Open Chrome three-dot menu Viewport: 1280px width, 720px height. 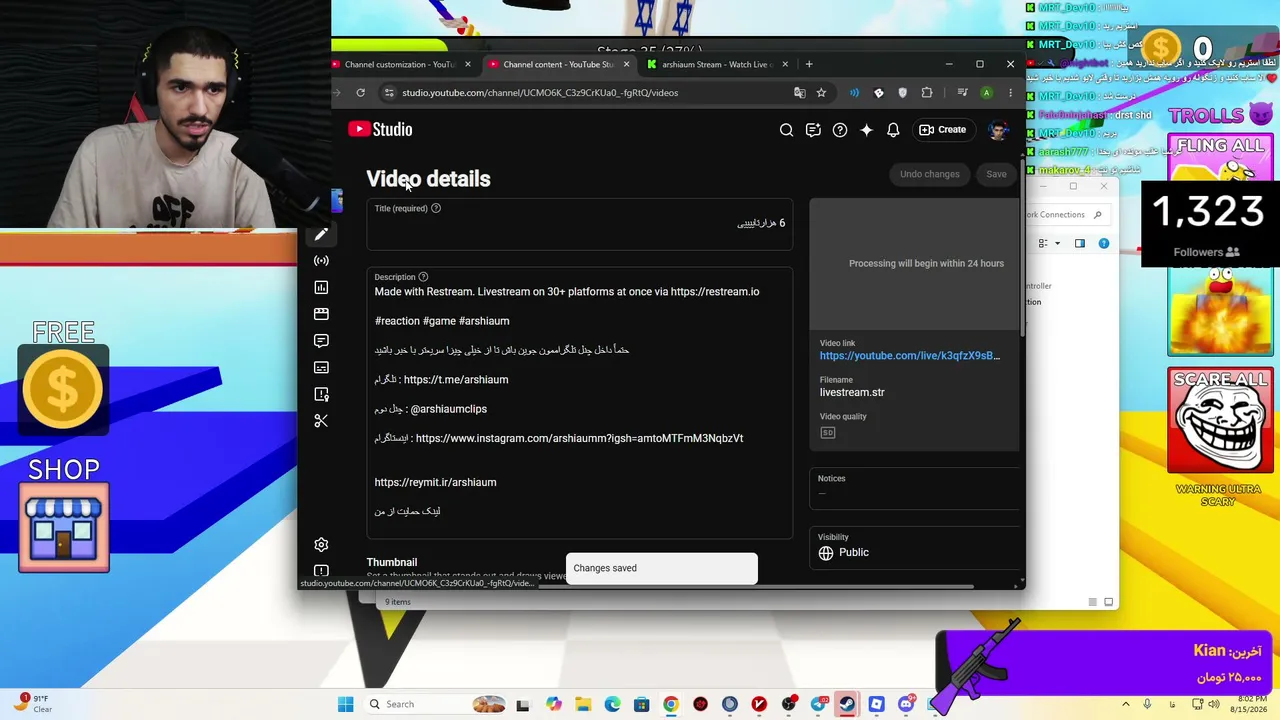tap(1010, 93)
